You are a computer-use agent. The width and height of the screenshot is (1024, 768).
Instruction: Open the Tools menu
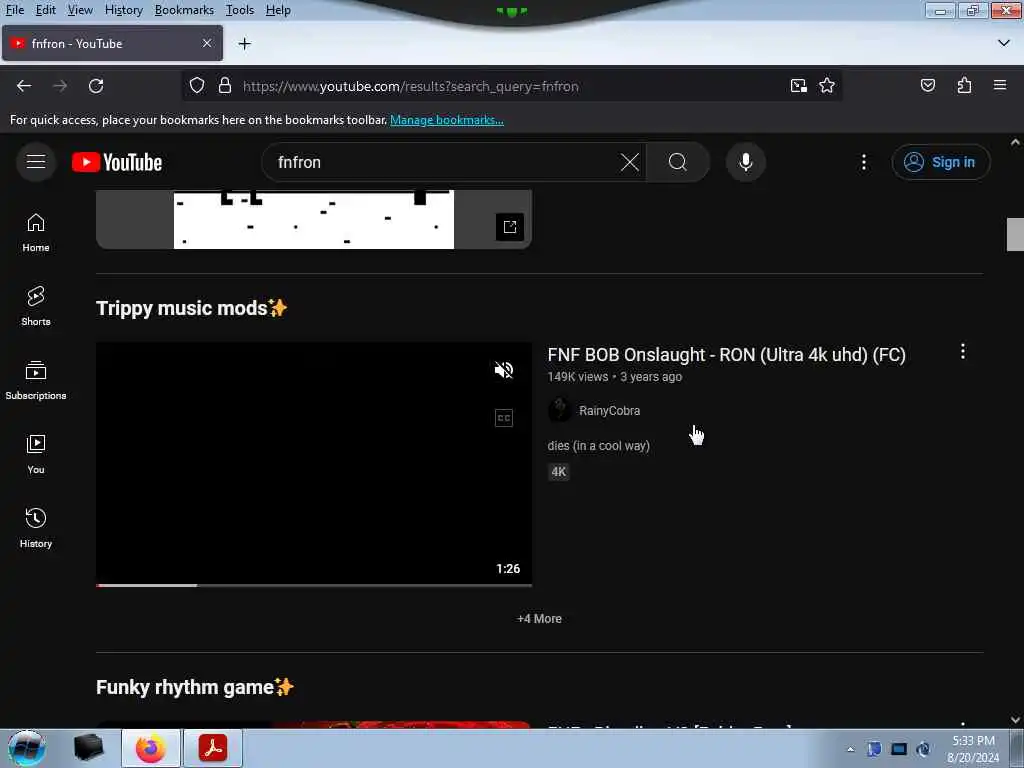[x=240, y=10]
